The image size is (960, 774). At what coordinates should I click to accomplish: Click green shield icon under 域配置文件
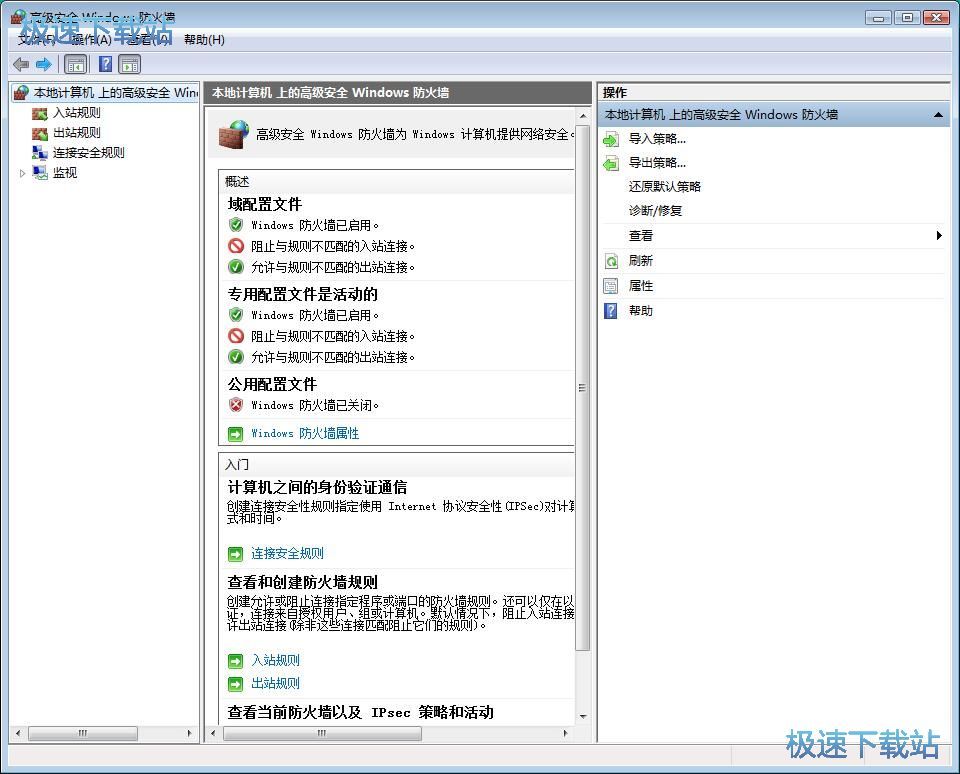(x=236, y=225)
